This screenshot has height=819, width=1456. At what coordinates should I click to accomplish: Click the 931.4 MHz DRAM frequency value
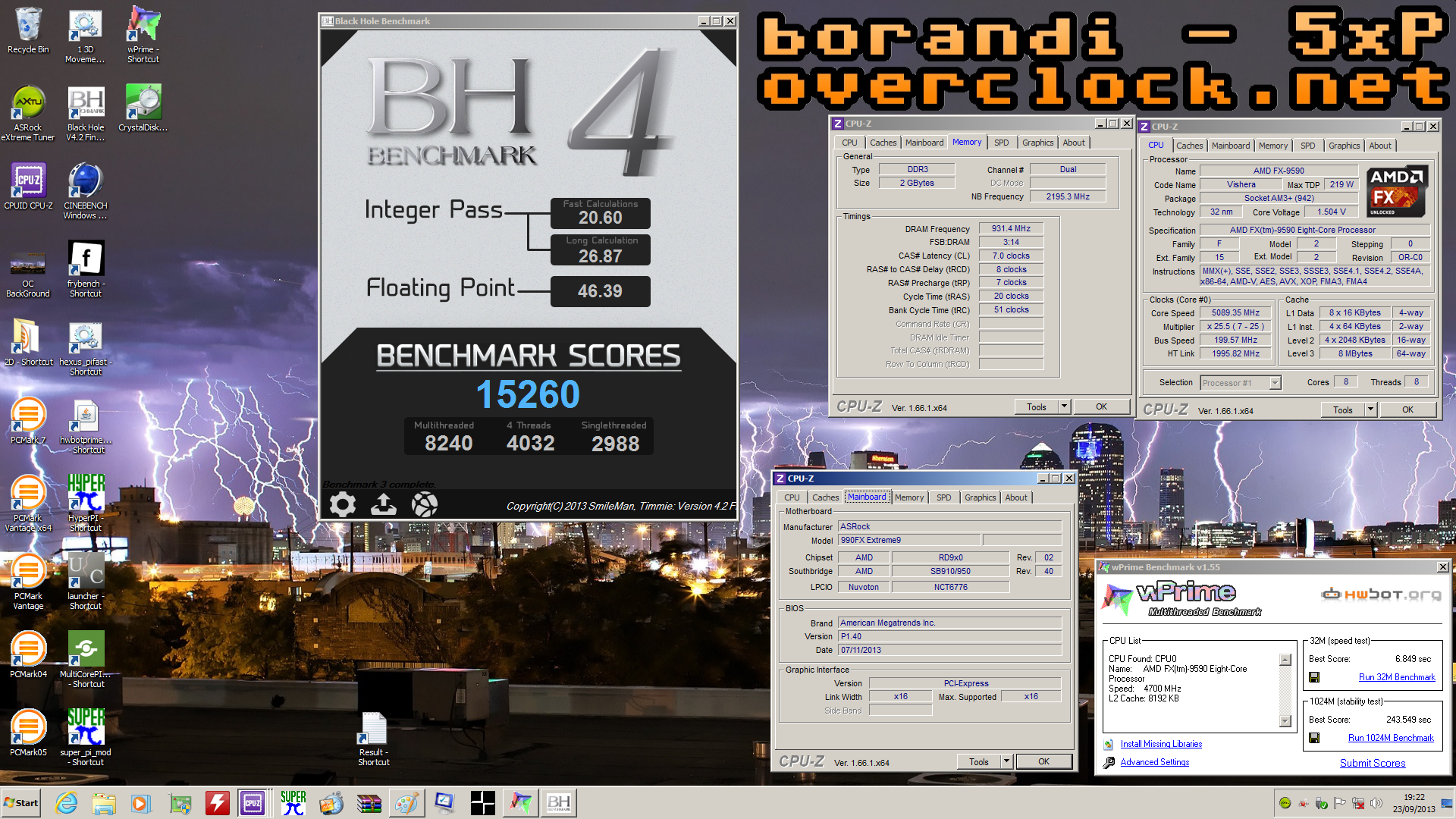tap(1011, 228)
